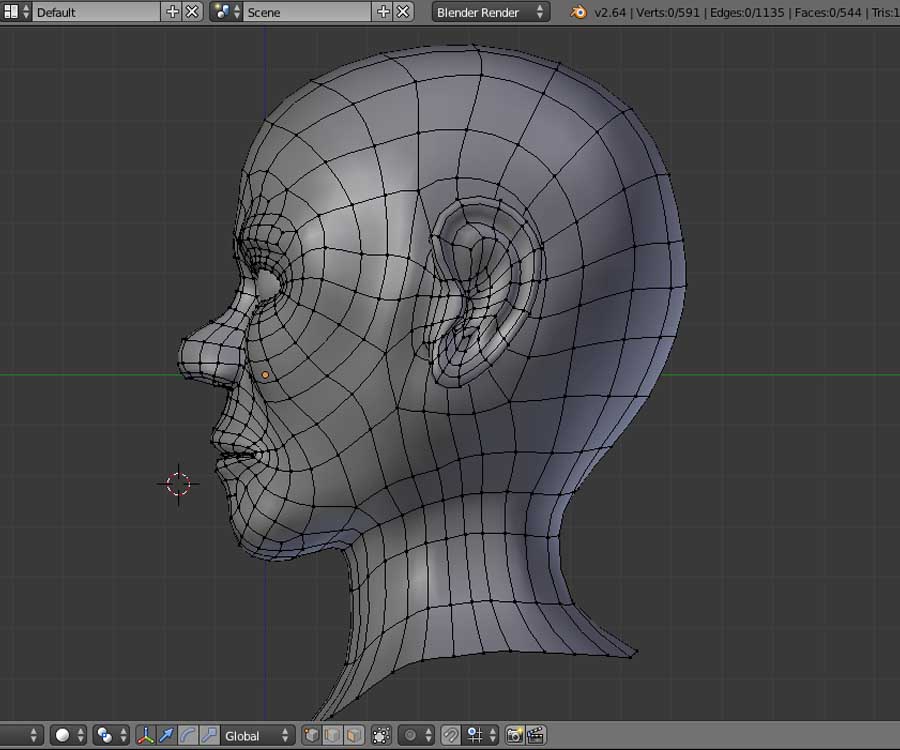This screenshot has width=900, height=750.
Task: Add new screen layout next to Default
Action: [x=172, y=12]
